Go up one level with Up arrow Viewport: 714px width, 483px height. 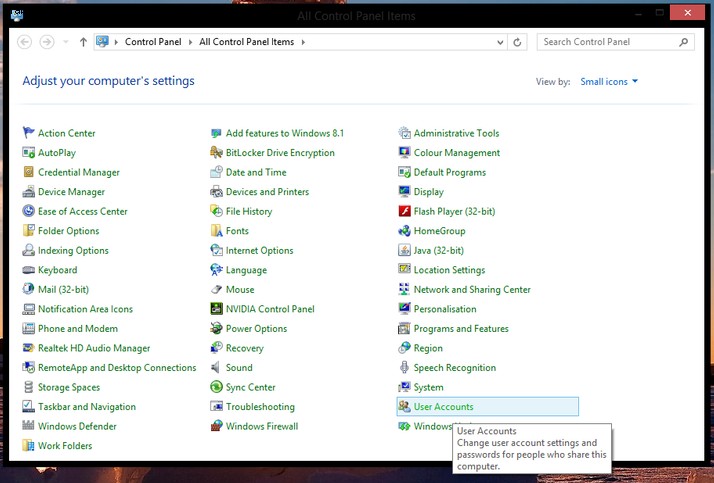click(83, 42)
